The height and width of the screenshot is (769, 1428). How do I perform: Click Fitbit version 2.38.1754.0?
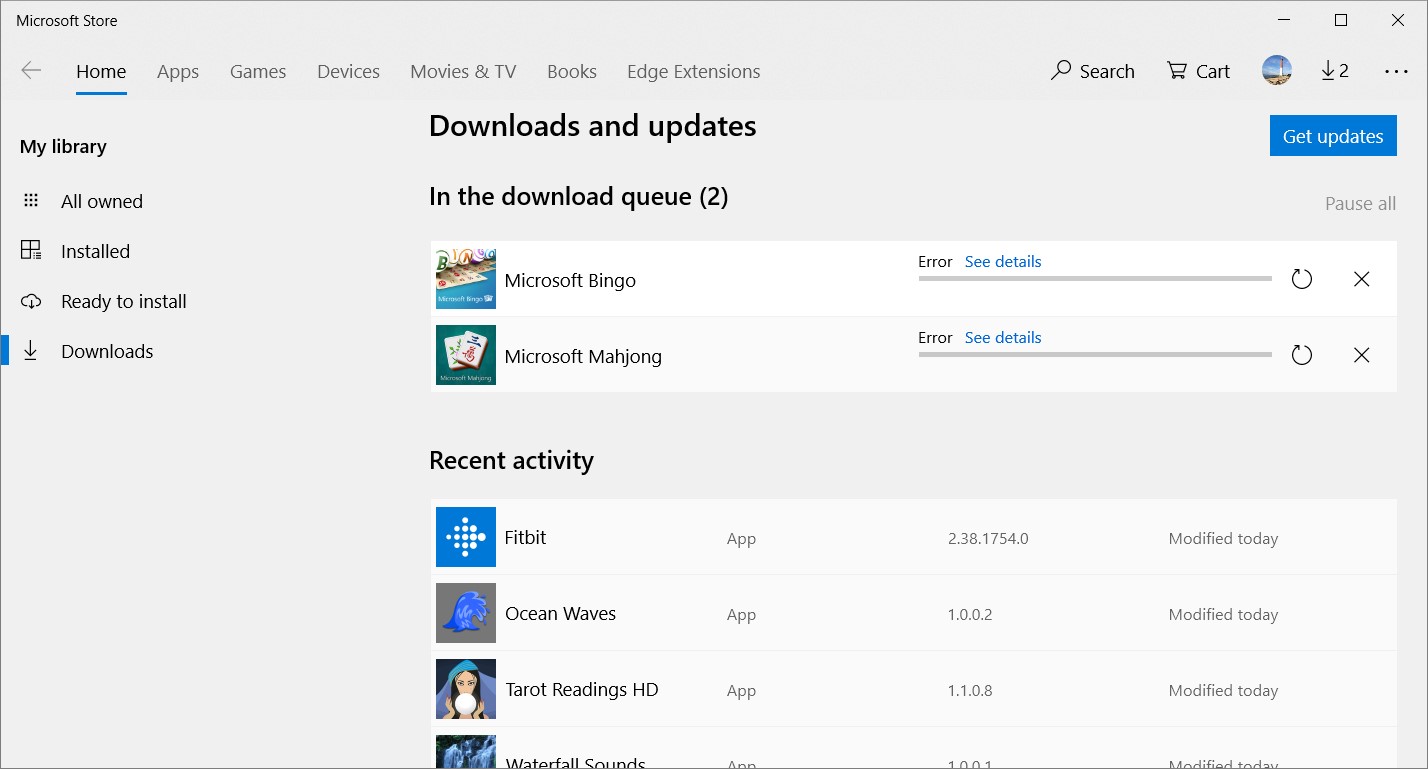(x=988, y=538)
